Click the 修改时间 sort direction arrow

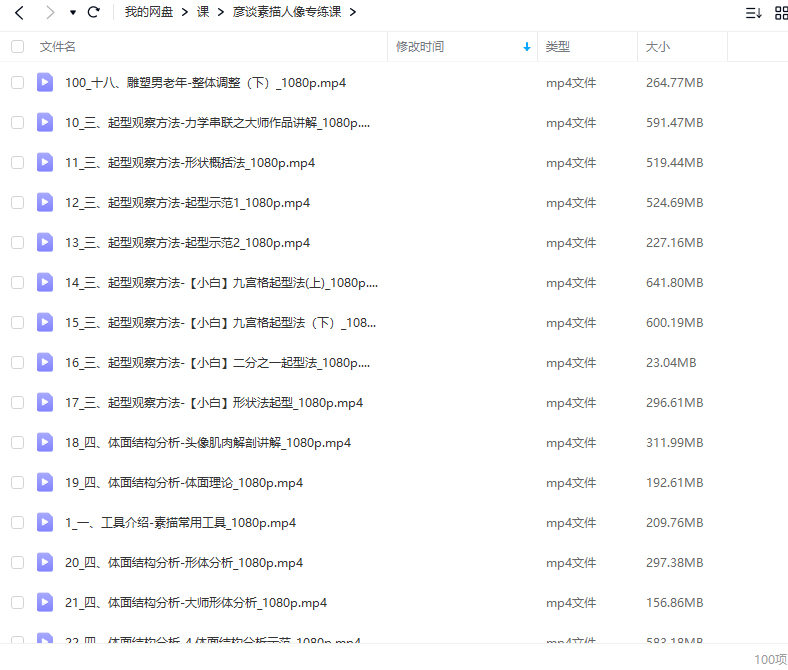[x=527, y=47]
